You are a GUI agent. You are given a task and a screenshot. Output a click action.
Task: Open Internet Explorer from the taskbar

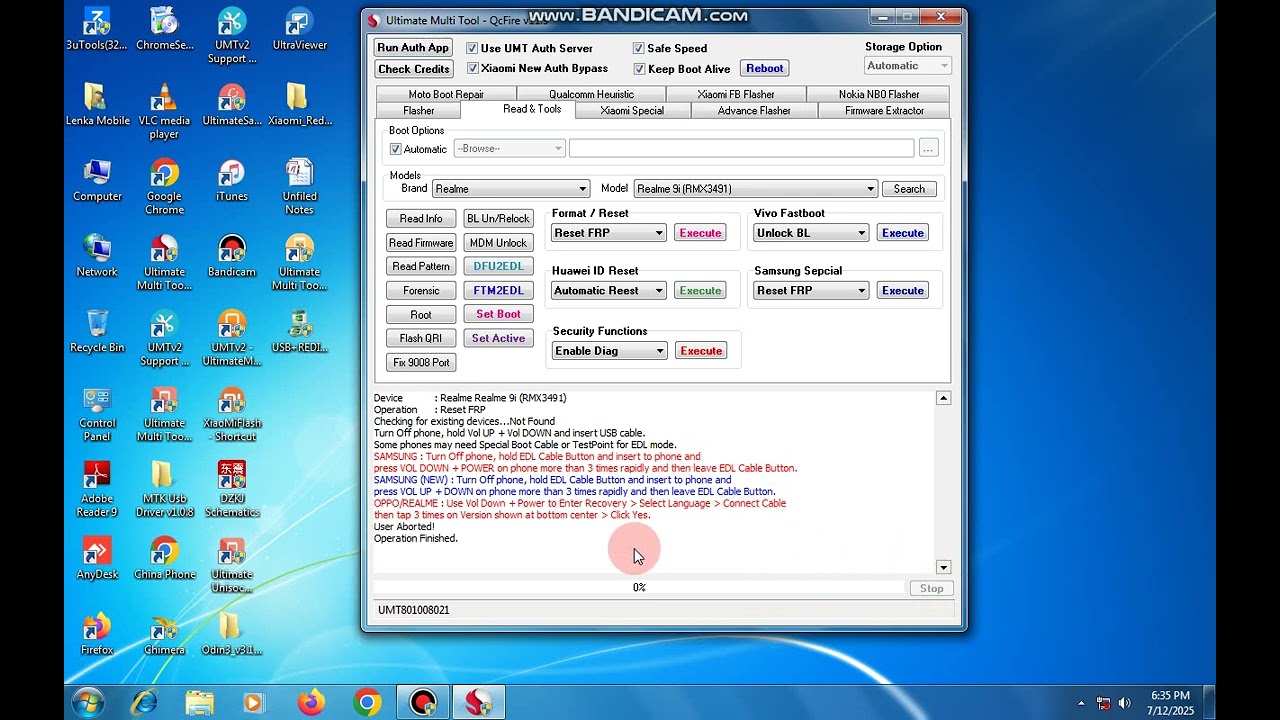pyautogui.click(x=144, y=703)
